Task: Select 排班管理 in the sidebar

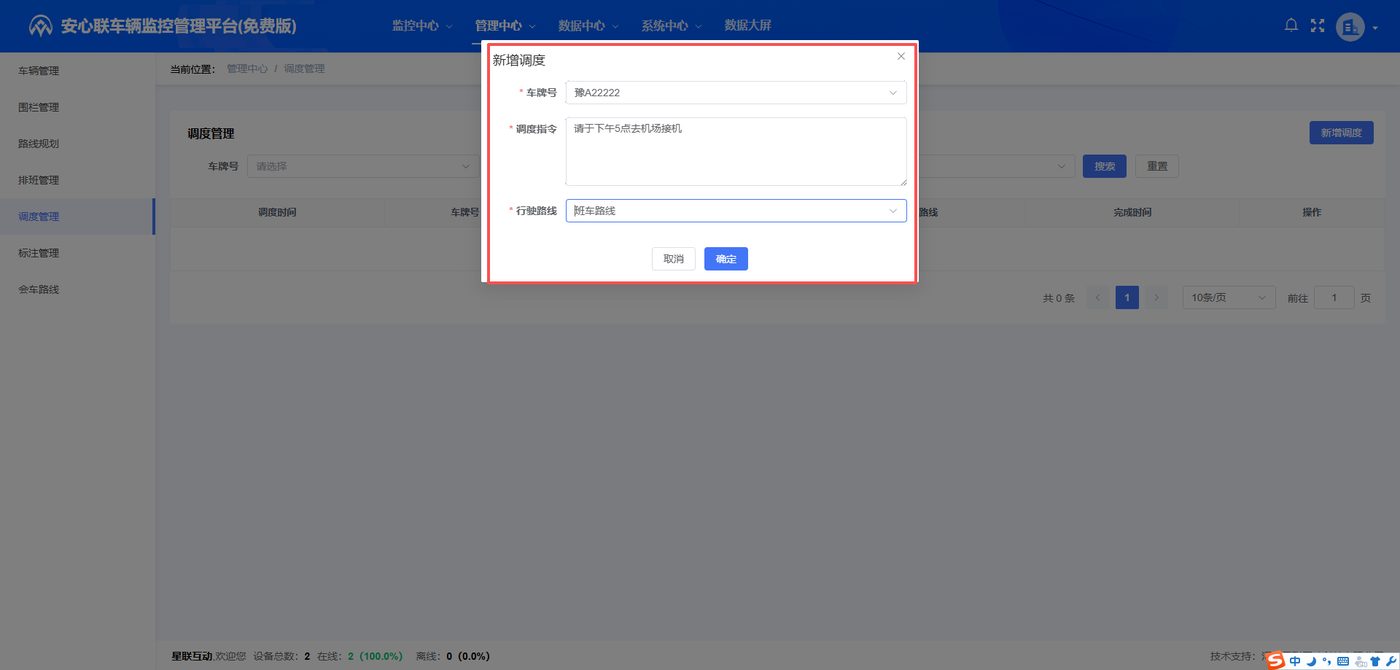Action: tap(78, 180)
